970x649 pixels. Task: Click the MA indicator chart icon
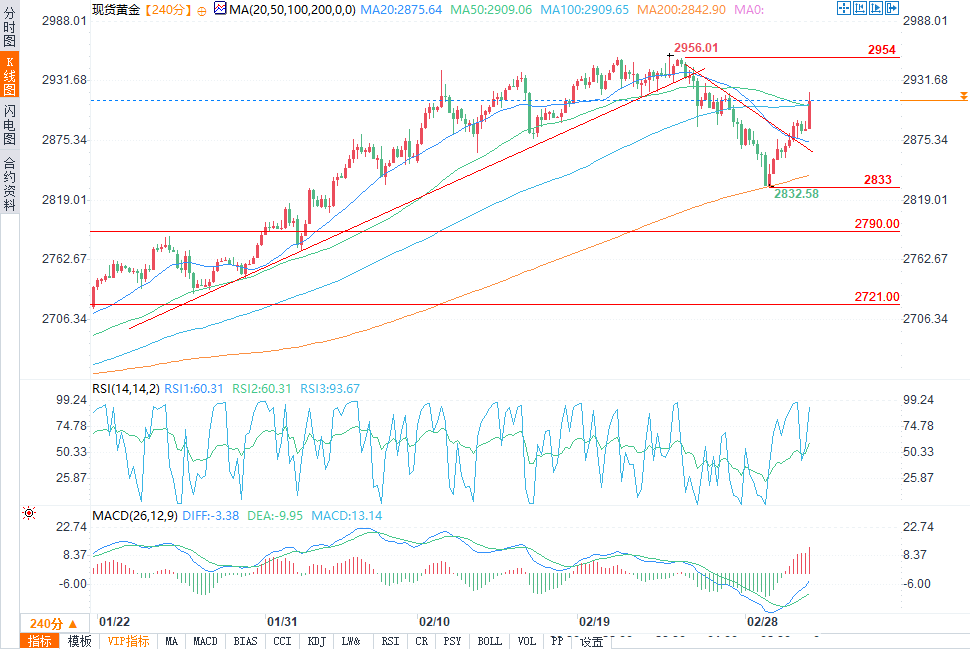[x=220, y=9]
